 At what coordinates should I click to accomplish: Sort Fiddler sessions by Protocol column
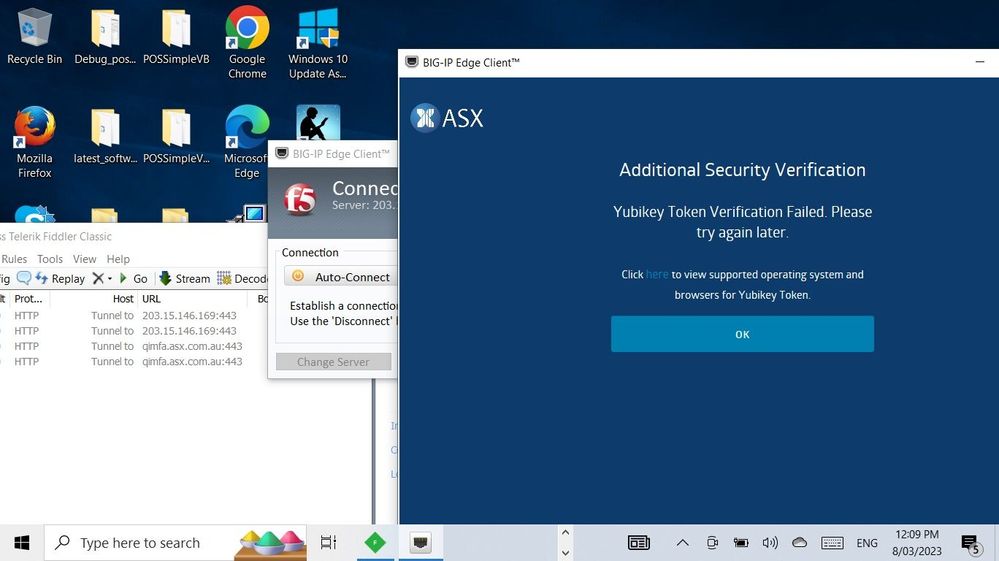tap(29, 299)
